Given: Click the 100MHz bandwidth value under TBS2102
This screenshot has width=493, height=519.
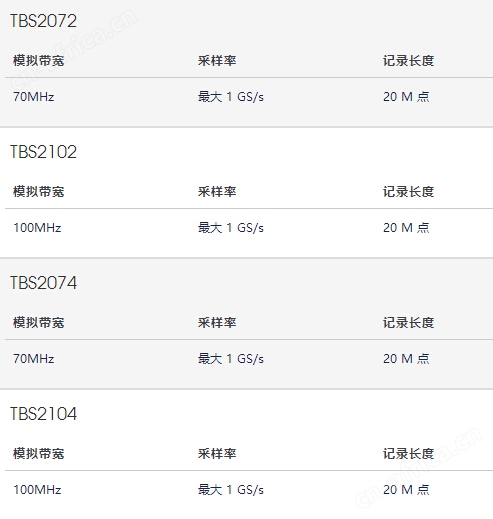Looking at the screenshot, I should (37, 228).
